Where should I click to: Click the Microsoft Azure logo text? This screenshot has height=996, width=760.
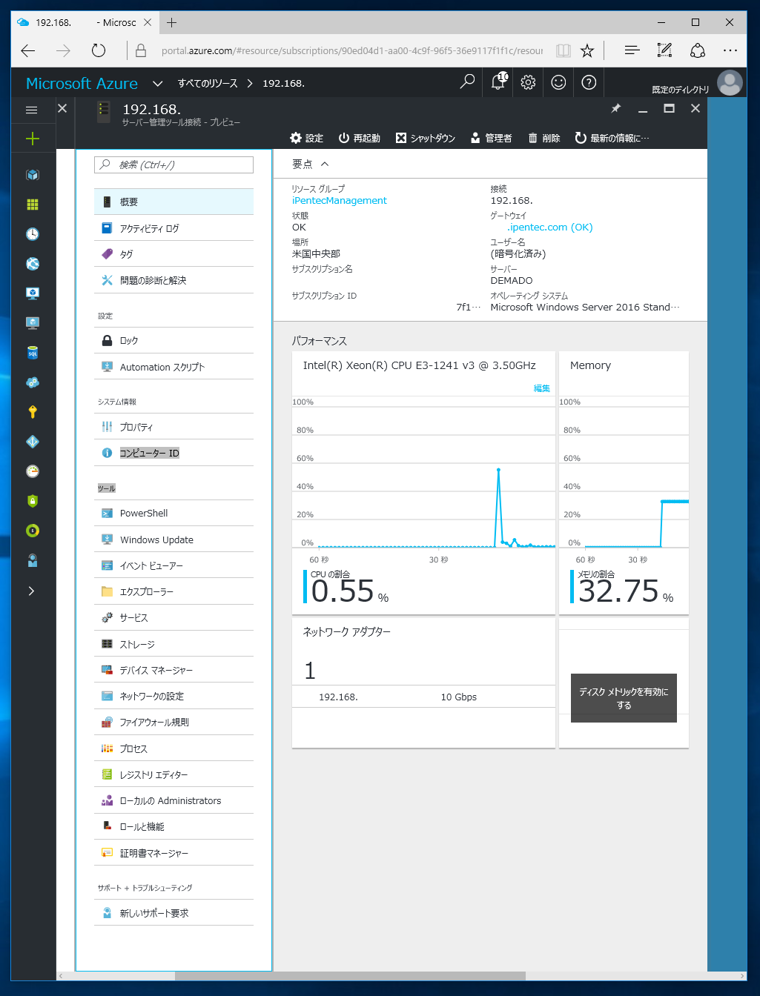tap(81, 83)
